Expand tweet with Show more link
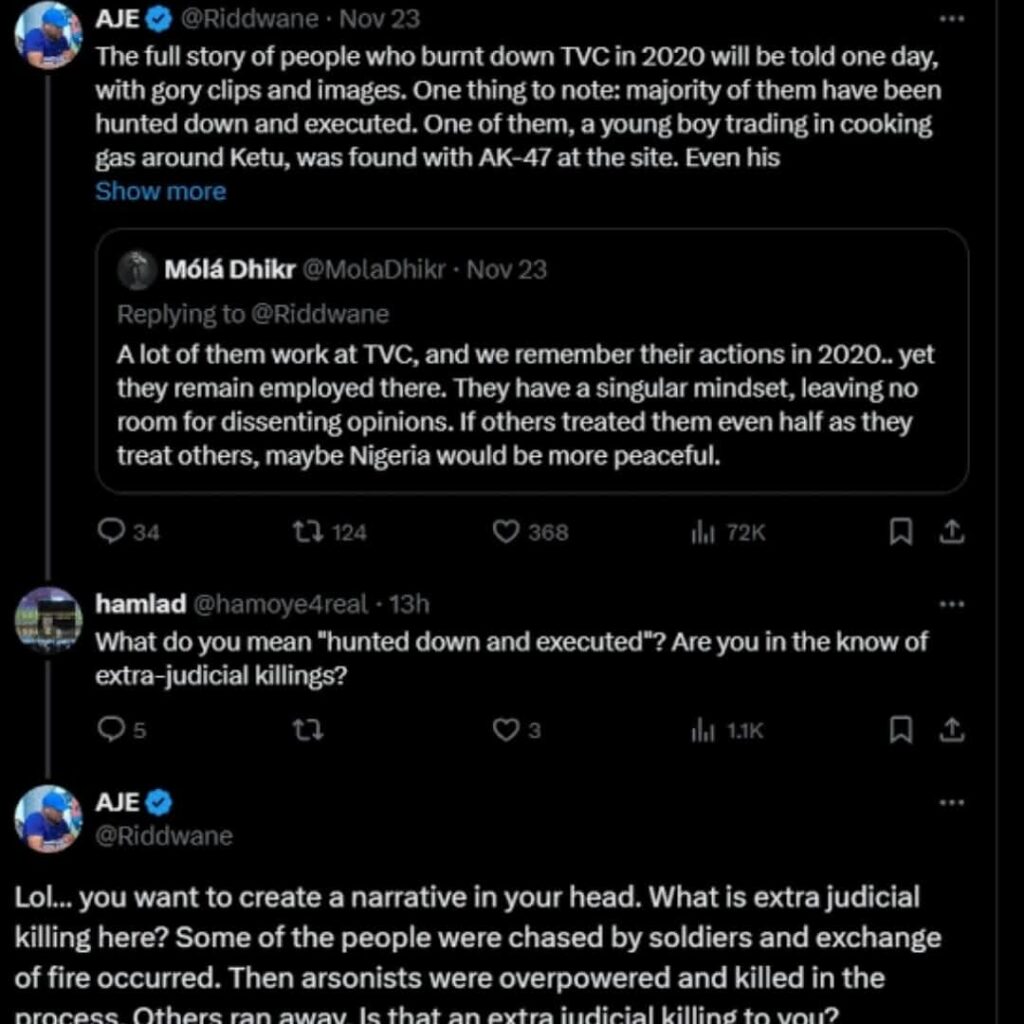Image resolution: width=1024 pixels, height=1024 pixels. coord(160,191)
